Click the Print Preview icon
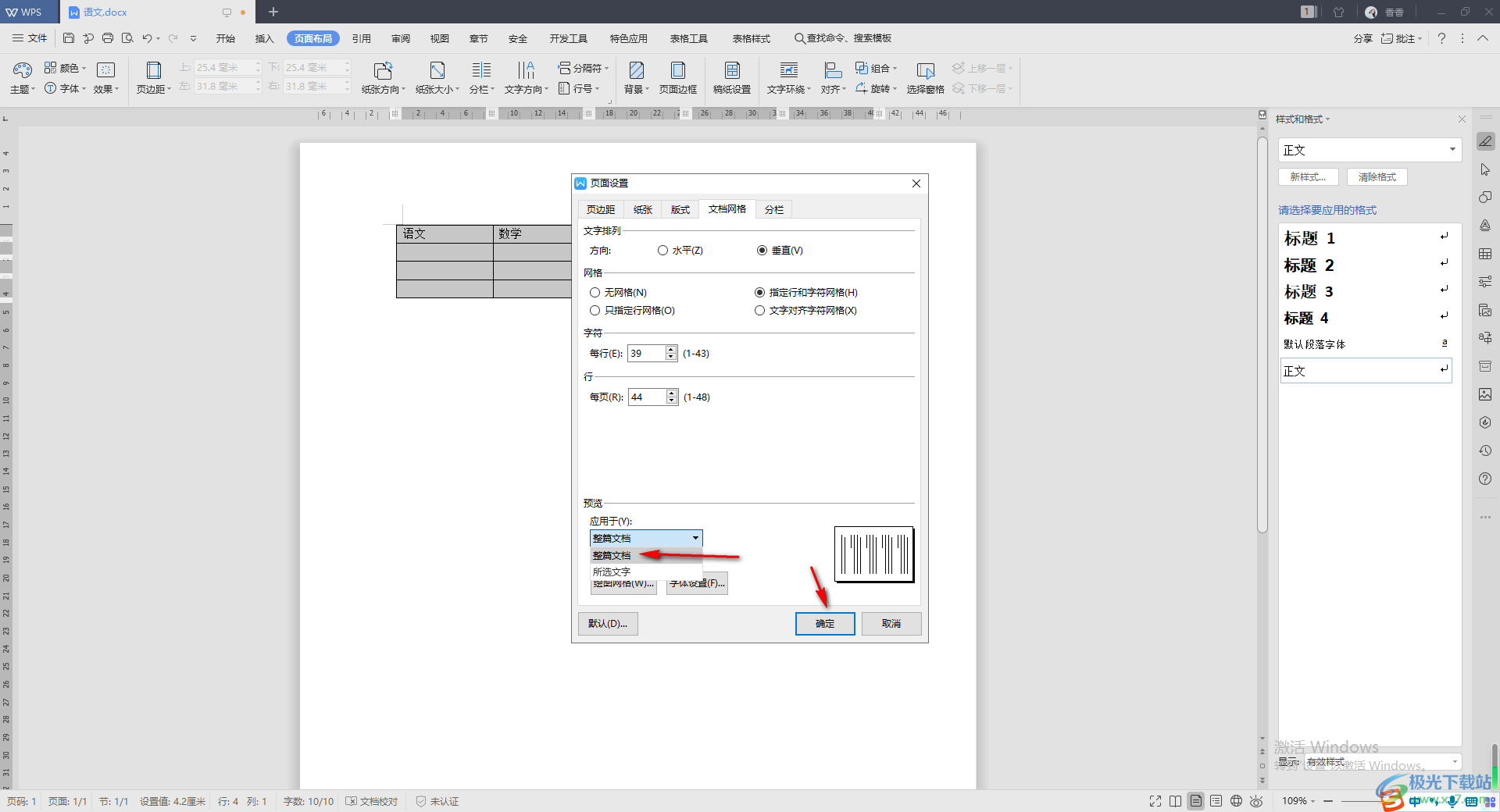The image size is (1500, 812). point(127,38)
